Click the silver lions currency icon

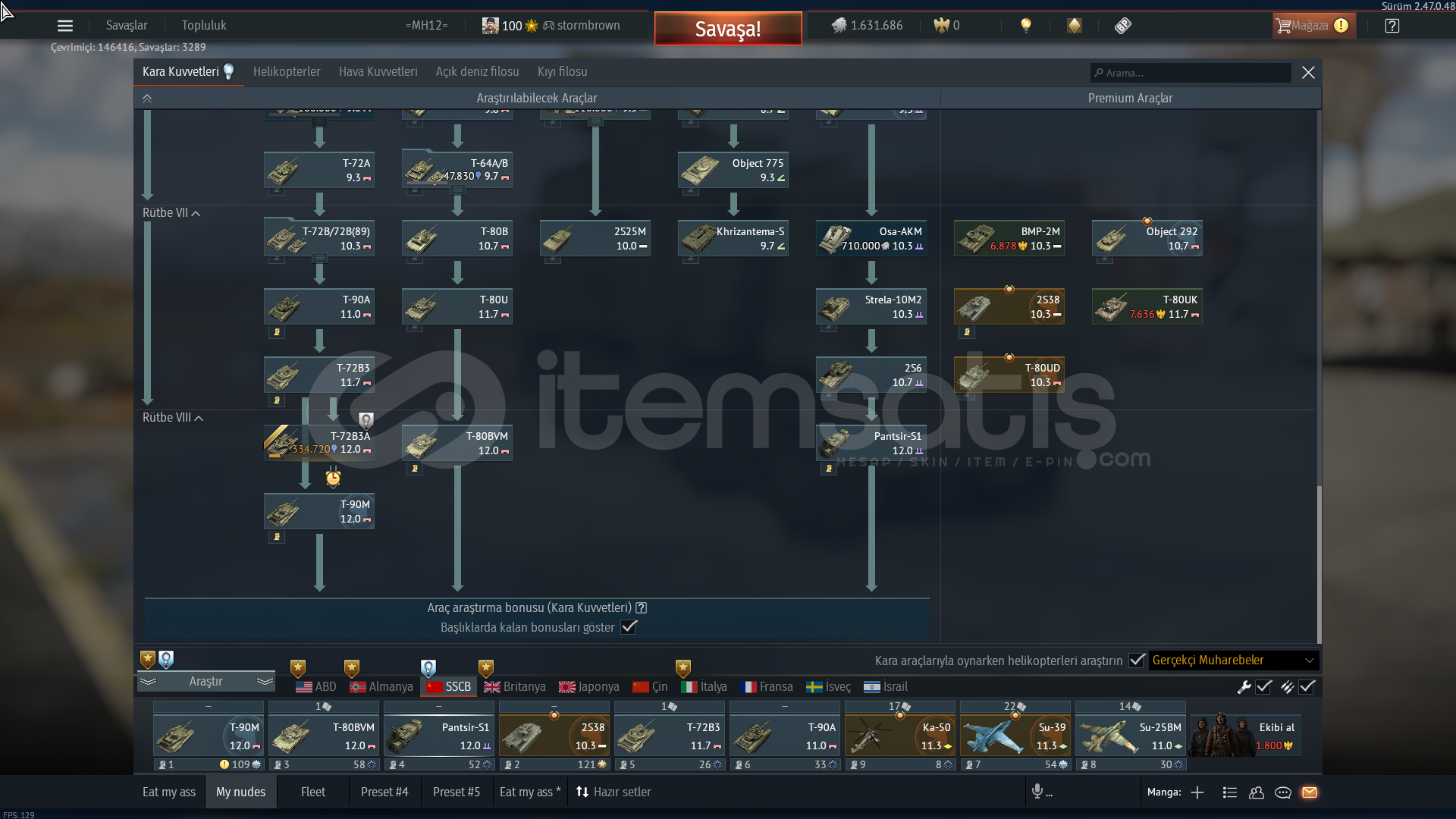click(x=839, y=26)
